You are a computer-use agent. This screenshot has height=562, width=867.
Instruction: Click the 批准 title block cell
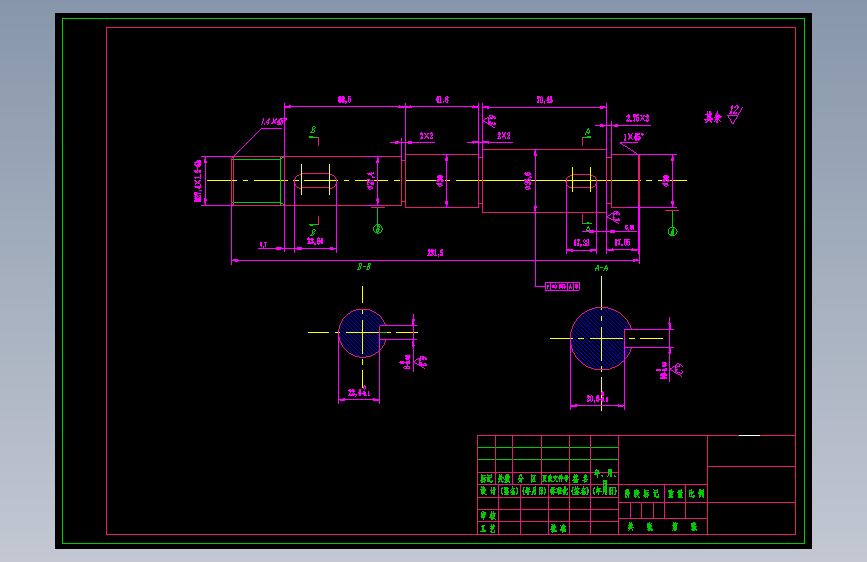coord(558,528)
